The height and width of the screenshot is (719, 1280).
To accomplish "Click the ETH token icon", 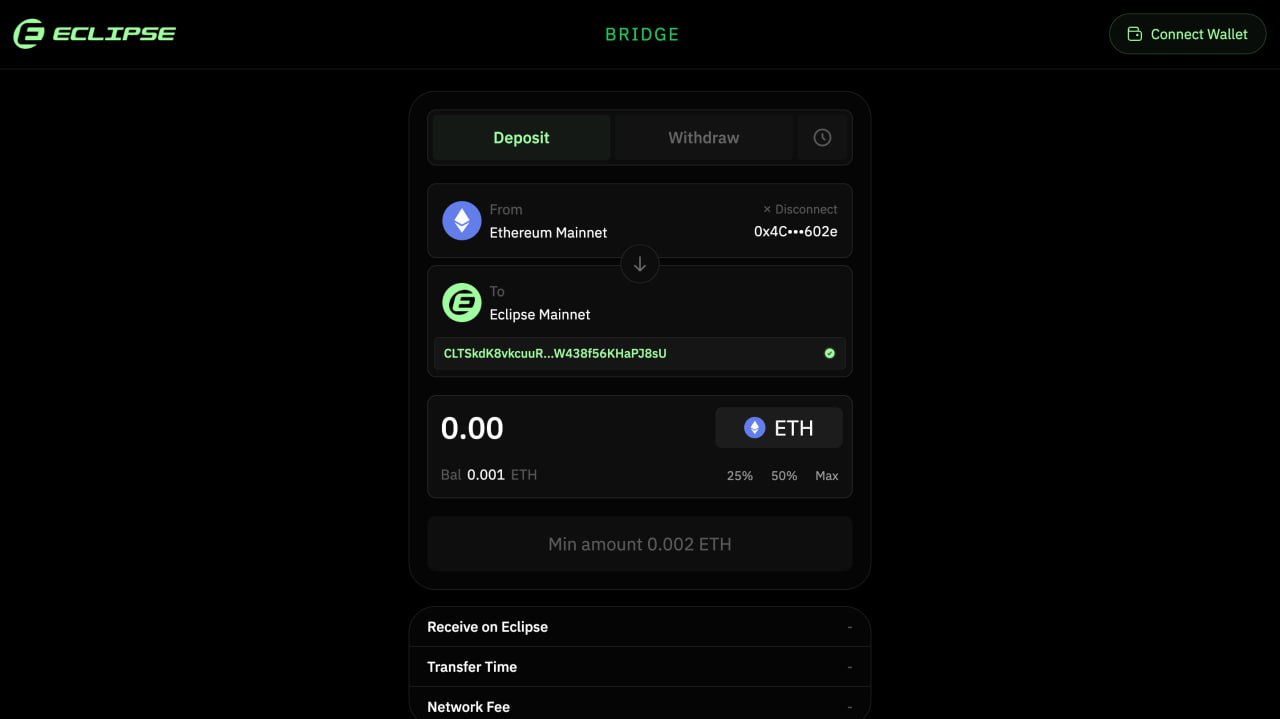I will coord(755,428).
